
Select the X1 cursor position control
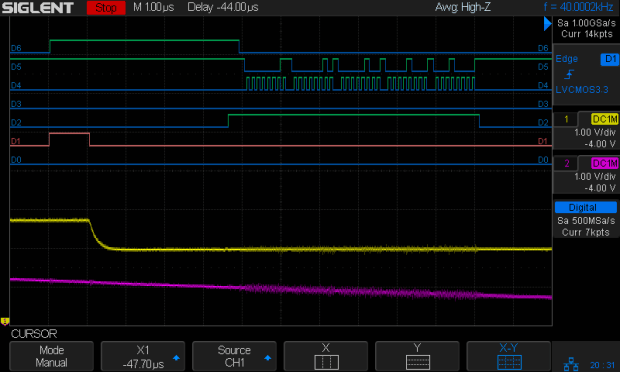143,356
